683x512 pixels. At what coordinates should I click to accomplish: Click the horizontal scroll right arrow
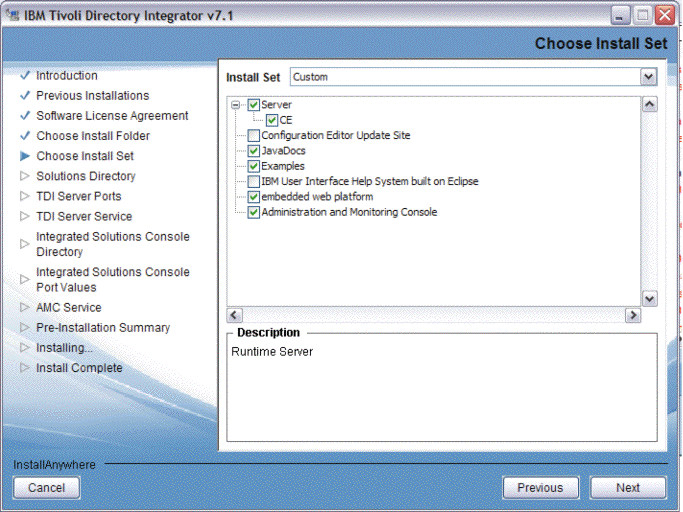click(633, 315)
